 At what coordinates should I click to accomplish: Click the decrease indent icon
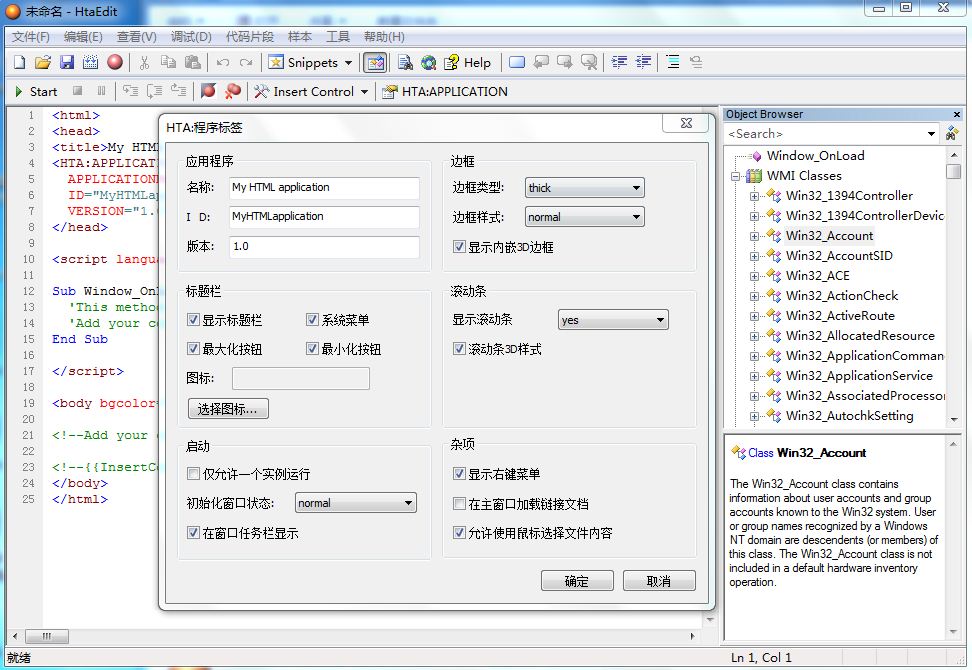click(643, 62)
